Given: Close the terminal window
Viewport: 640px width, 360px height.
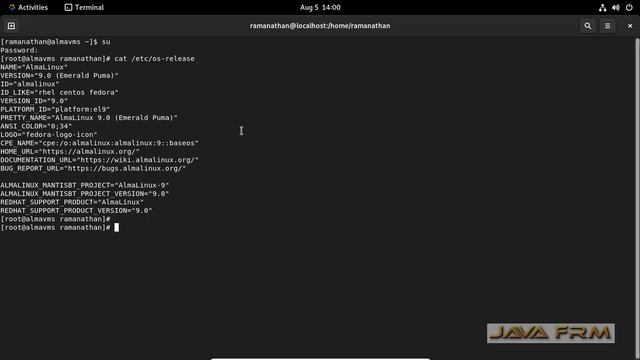Looking at the screenshot, I should point(630,26).
